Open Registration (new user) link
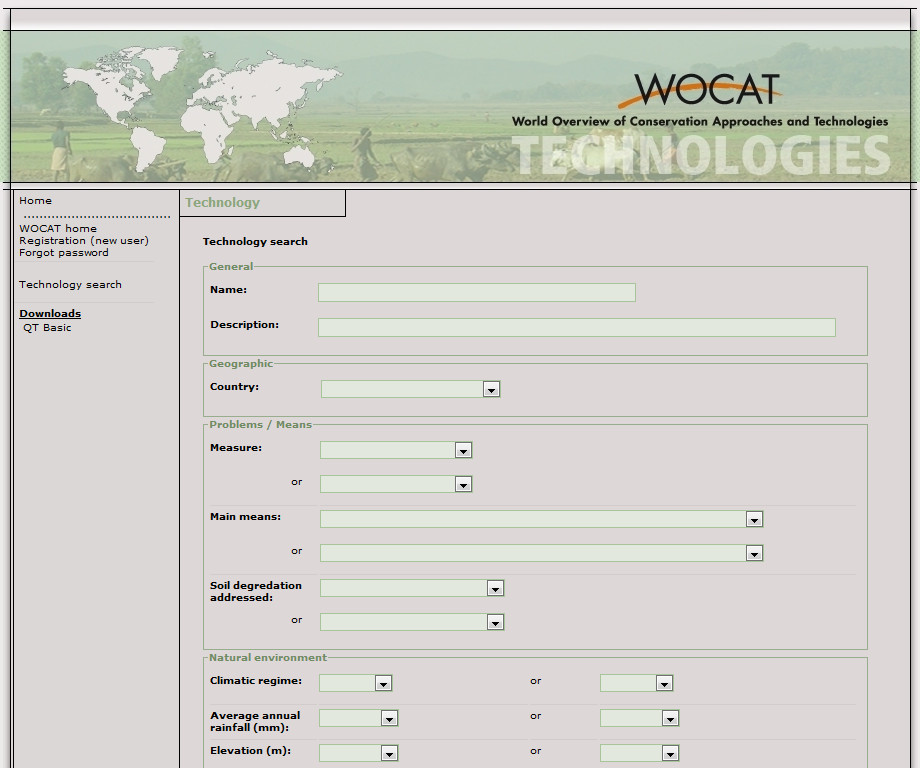920x768 pixels. (83, 241)
